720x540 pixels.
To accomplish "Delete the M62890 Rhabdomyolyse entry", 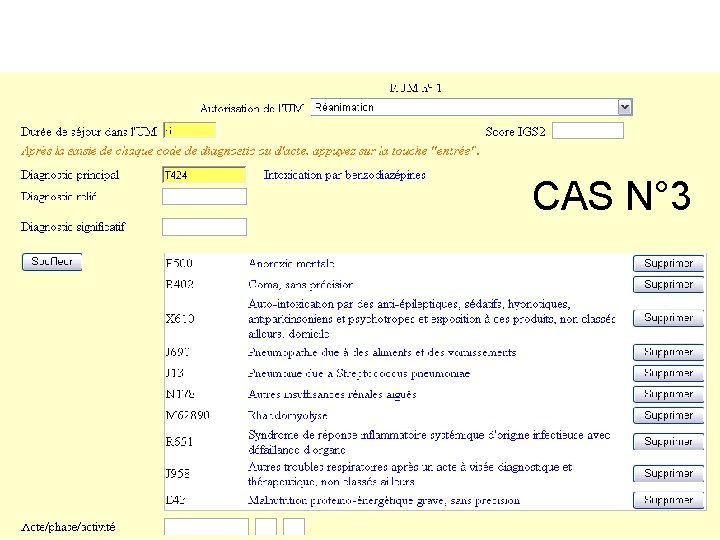I will pyautogui.click(x=668, y=415).
